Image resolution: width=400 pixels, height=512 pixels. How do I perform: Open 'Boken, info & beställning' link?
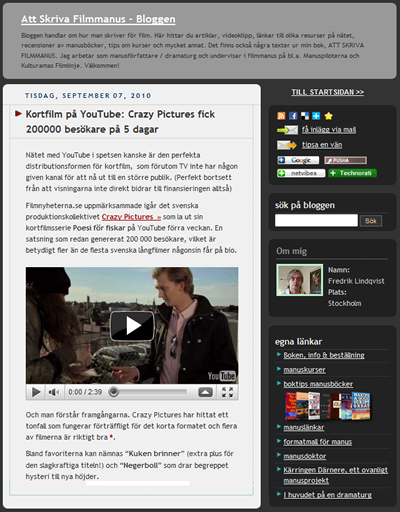click(x=324, y=355)
